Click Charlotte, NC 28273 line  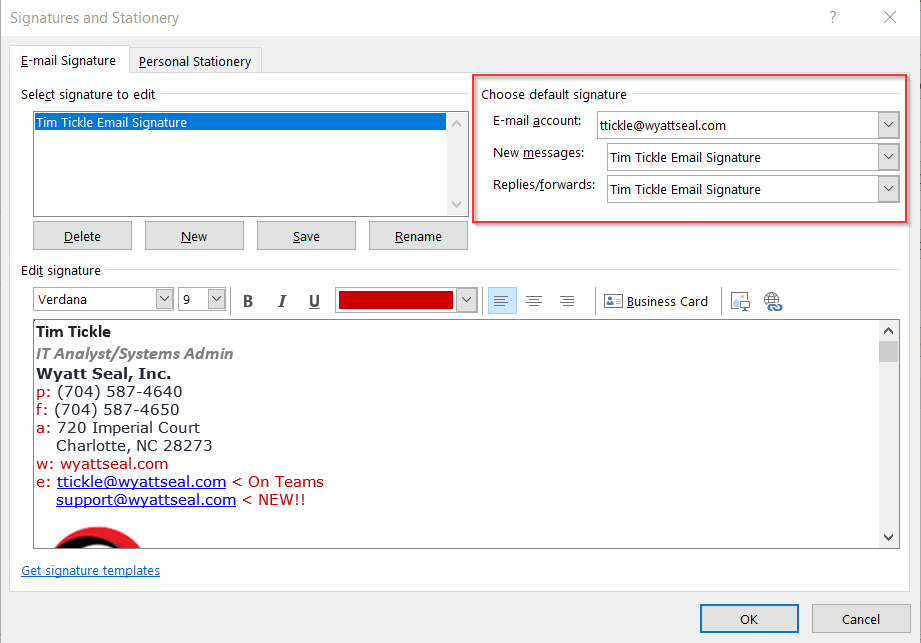[x=134, y=446]
